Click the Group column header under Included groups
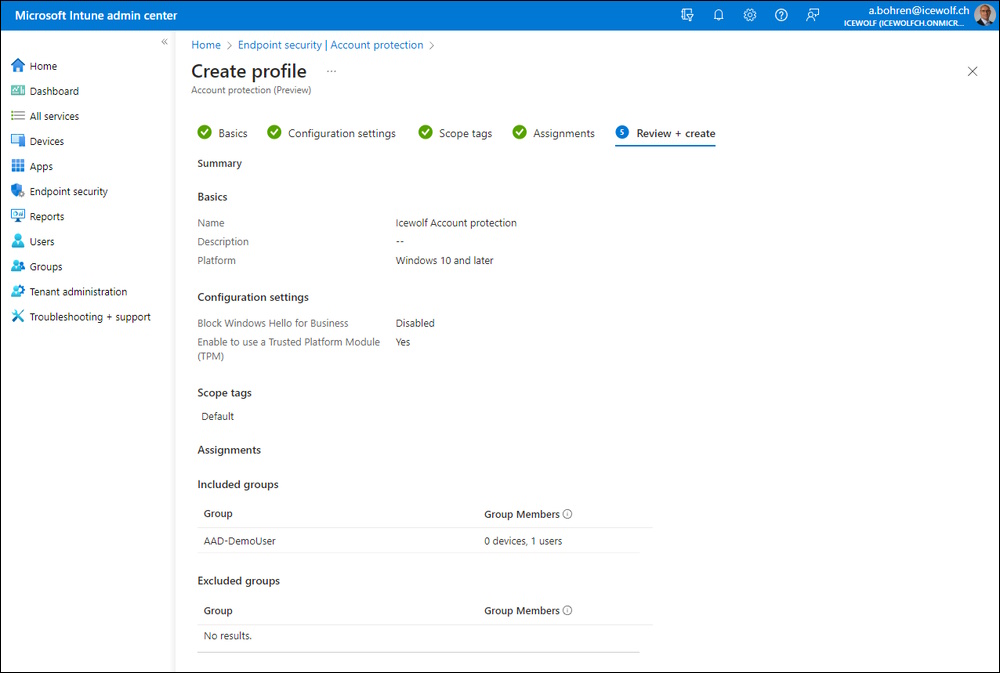Screen dimensions: 1000x673 [x=218, y=514]
